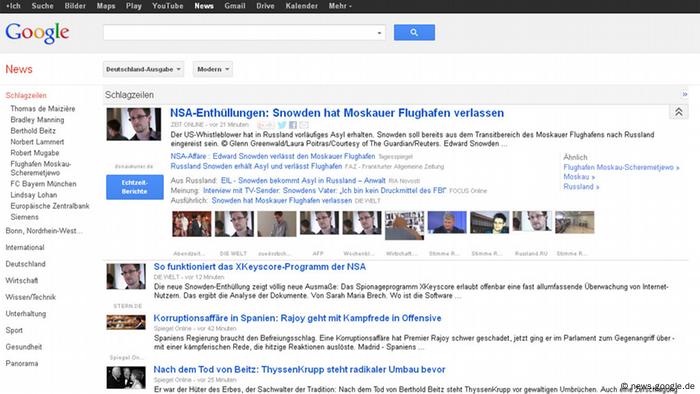The height and width of the screenshot is (394, 700).
Task: Open the XKeyscore article Snowden thumbnail
Action: tap(126, 276)
